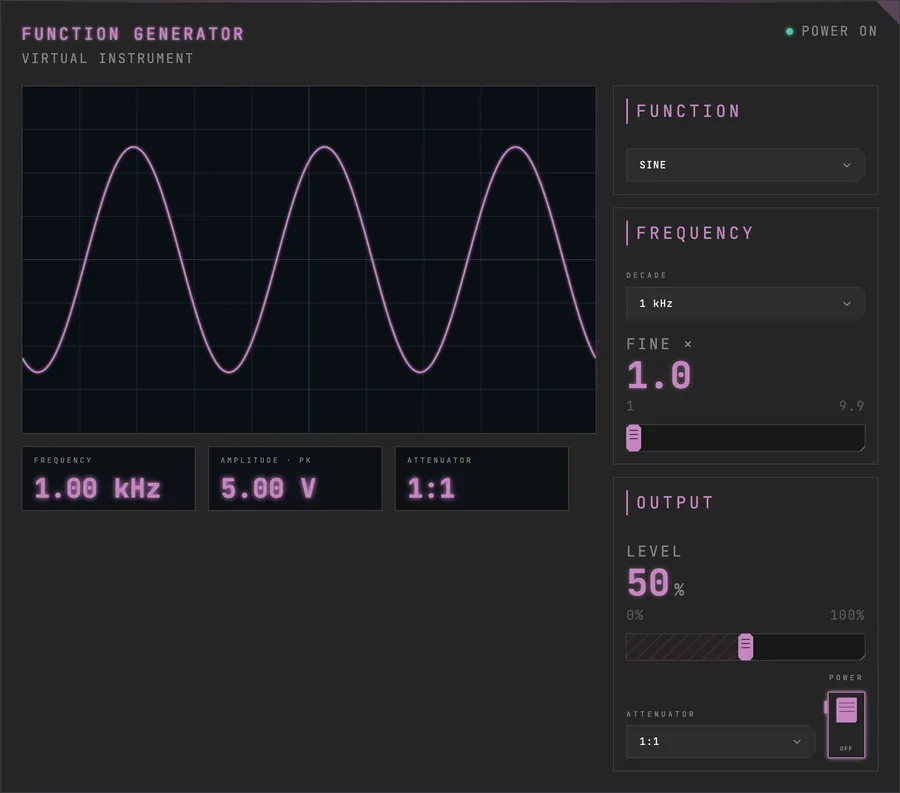
Task: Click the FUNCTION GENERATOR title
Action: (133, 34)
